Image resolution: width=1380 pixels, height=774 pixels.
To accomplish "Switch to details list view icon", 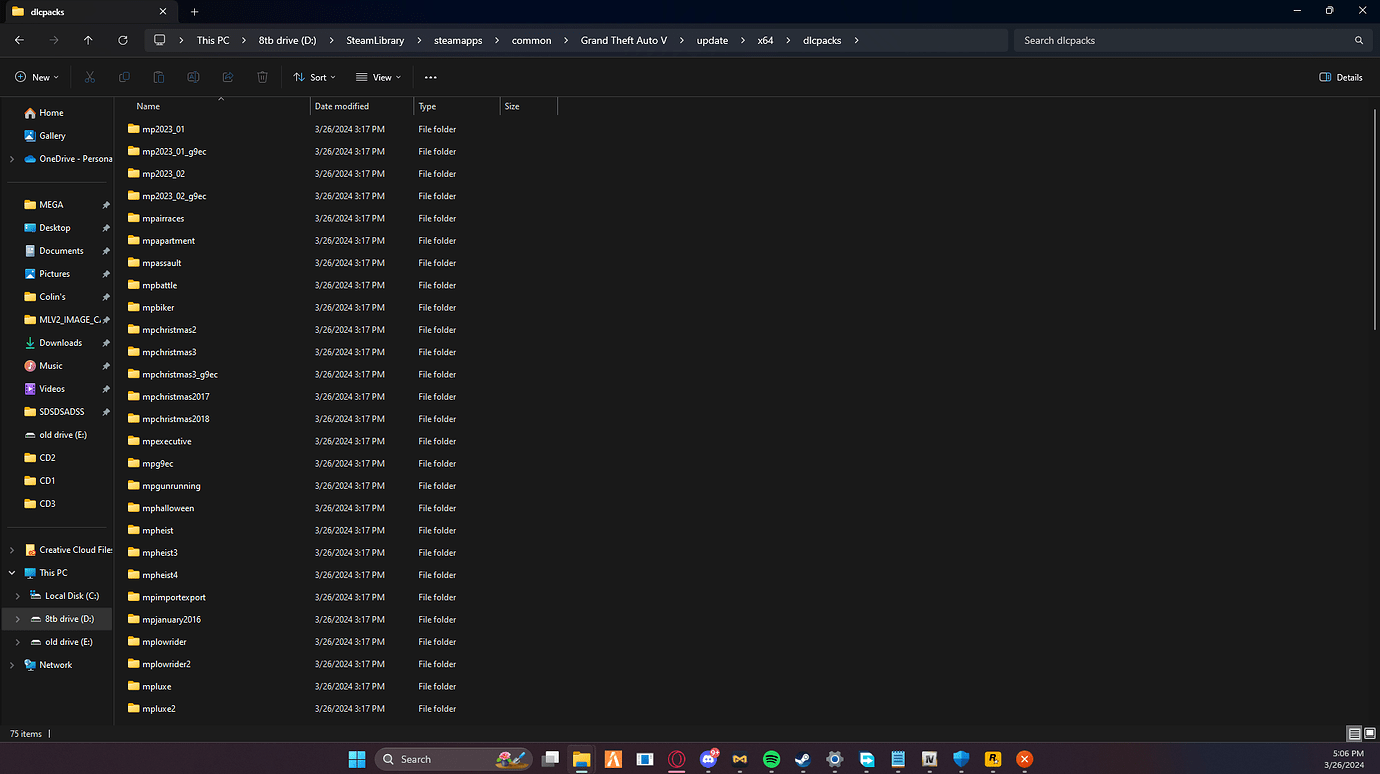I will point(1354,734).
